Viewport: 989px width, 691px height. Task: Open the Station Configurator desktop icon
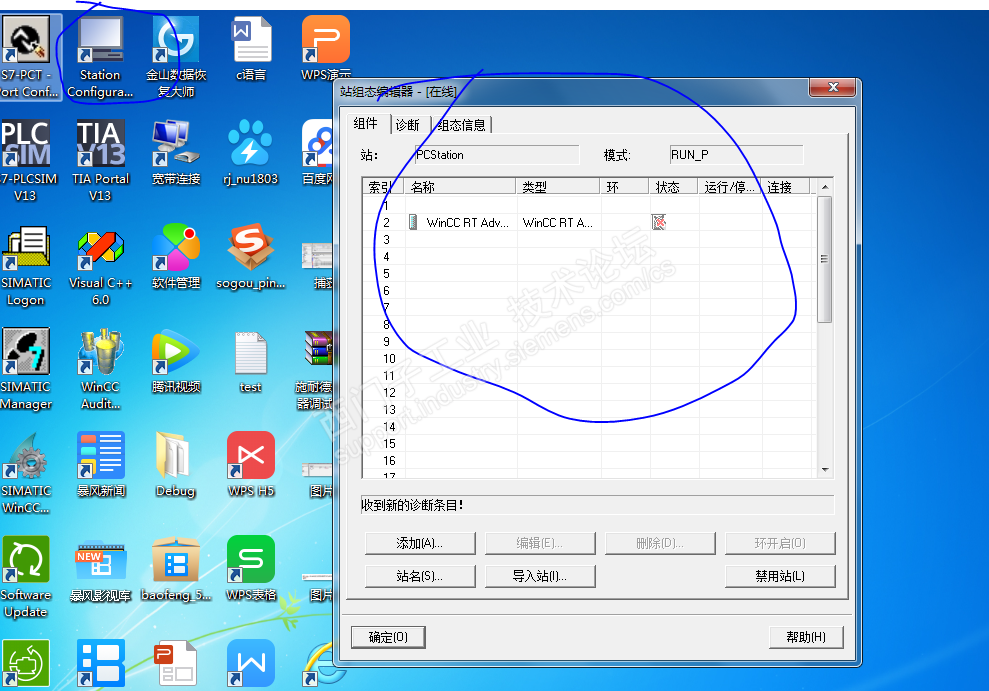coord(100,57)
